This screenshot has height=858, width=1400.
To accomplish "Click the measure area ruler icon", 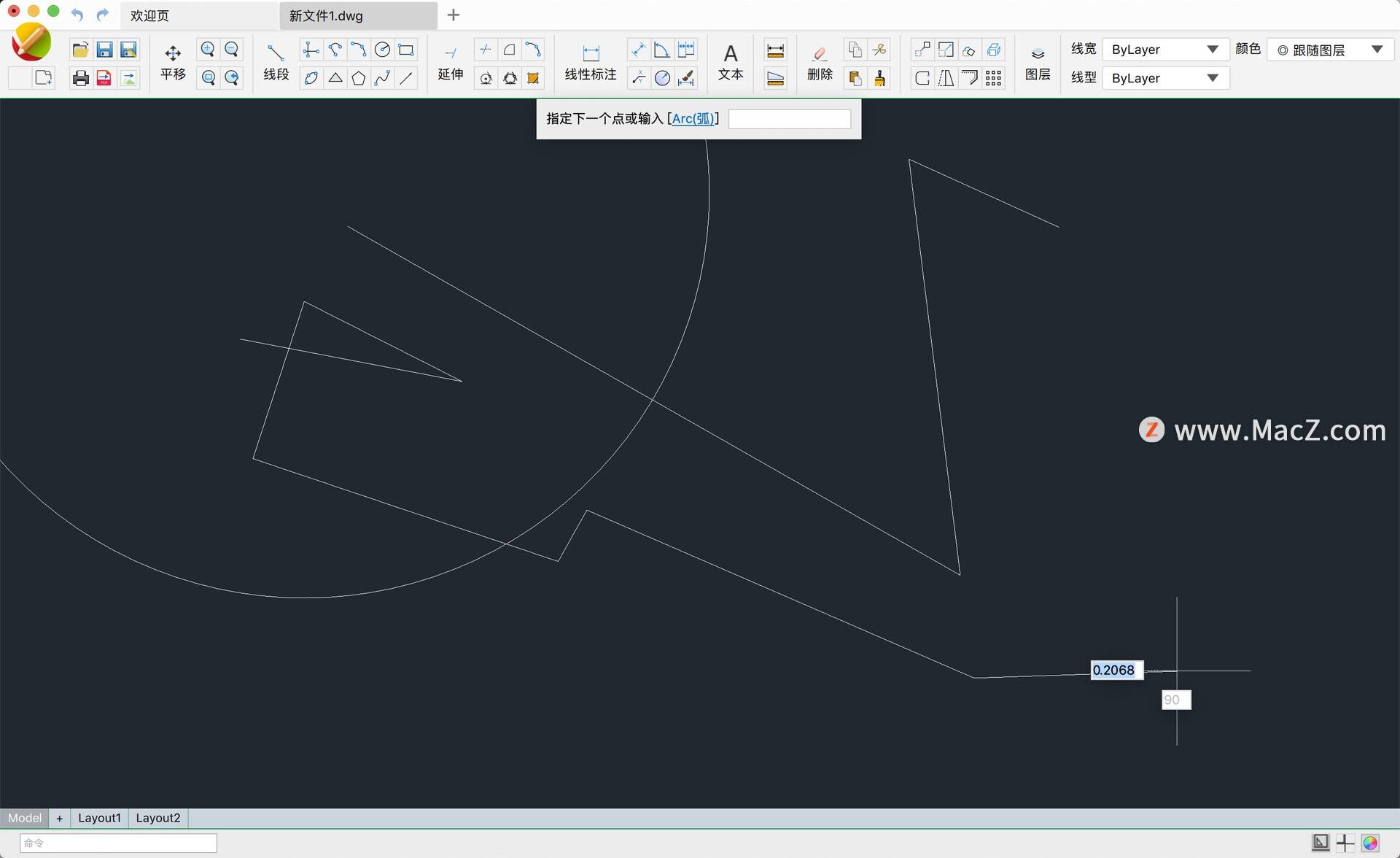I will (x=775, y=78).
